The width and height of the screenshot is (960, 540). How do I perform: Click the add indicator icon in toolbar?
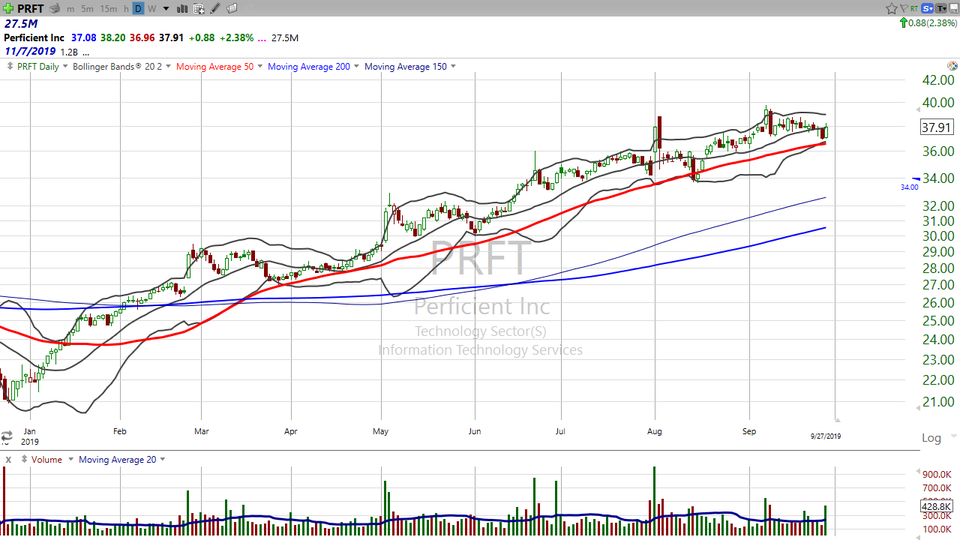click(x=200, y=8)
